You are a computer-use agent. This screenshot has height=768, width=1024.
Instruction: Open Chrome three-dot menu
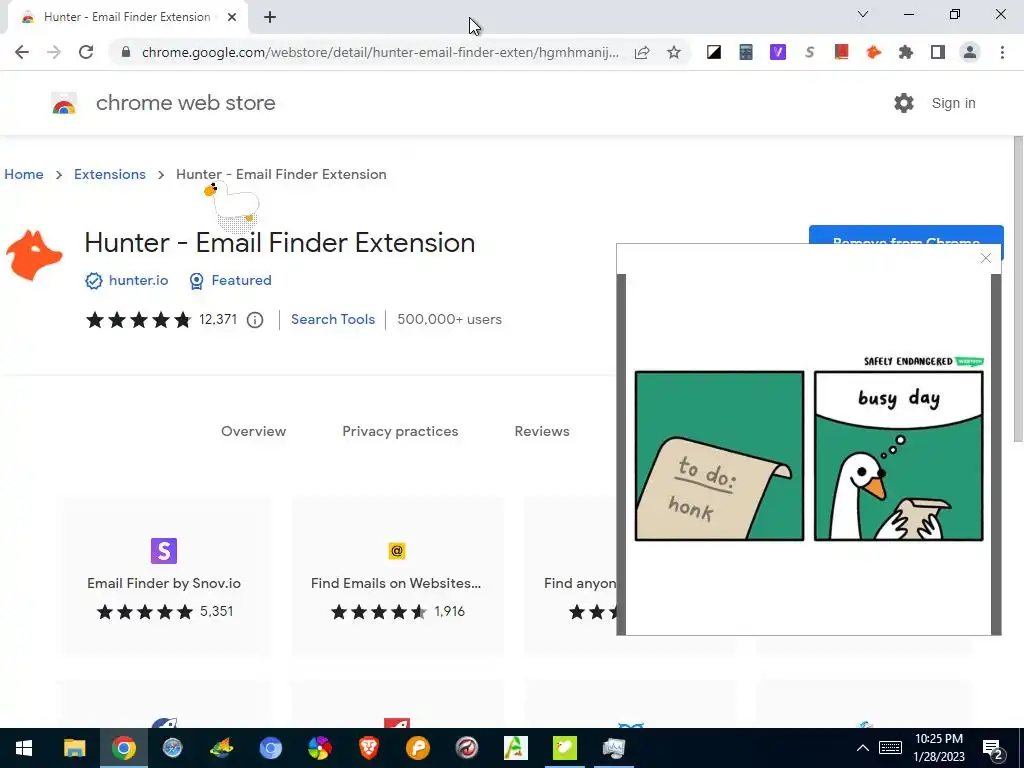[1002, 52]
